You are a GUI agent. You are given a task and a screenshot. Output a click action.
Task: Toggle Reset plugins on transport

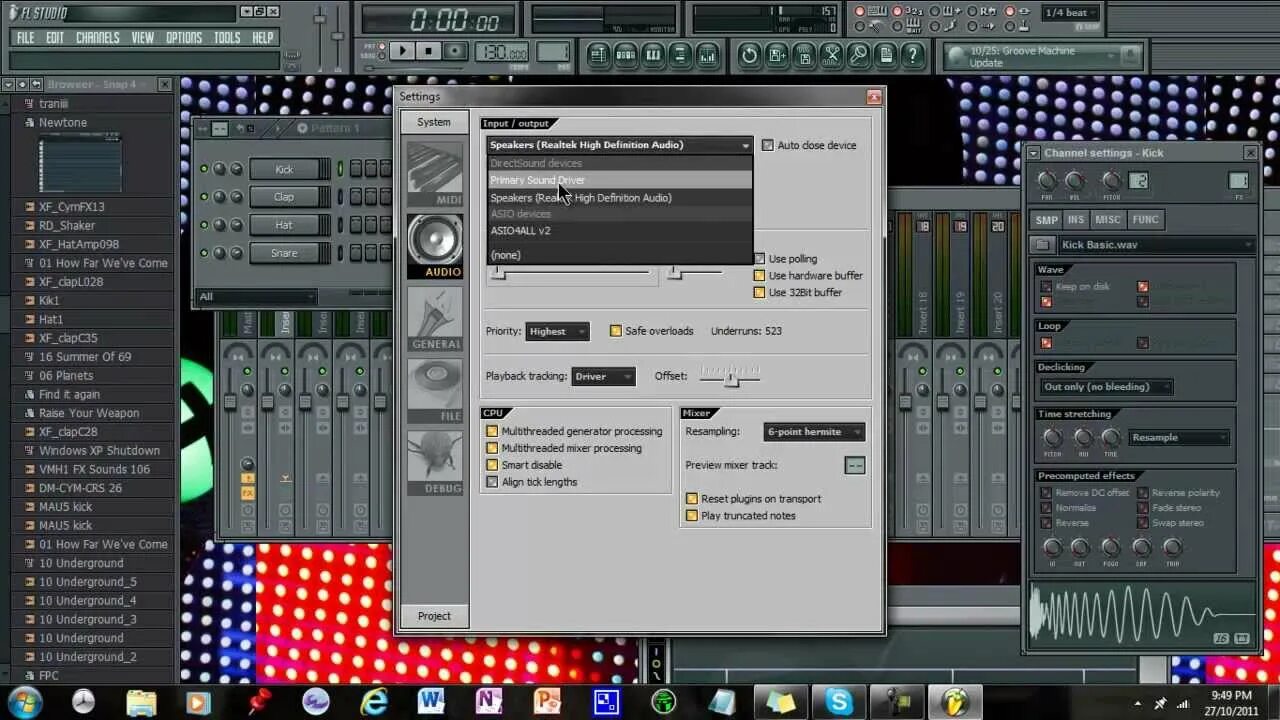click(692, 499)
